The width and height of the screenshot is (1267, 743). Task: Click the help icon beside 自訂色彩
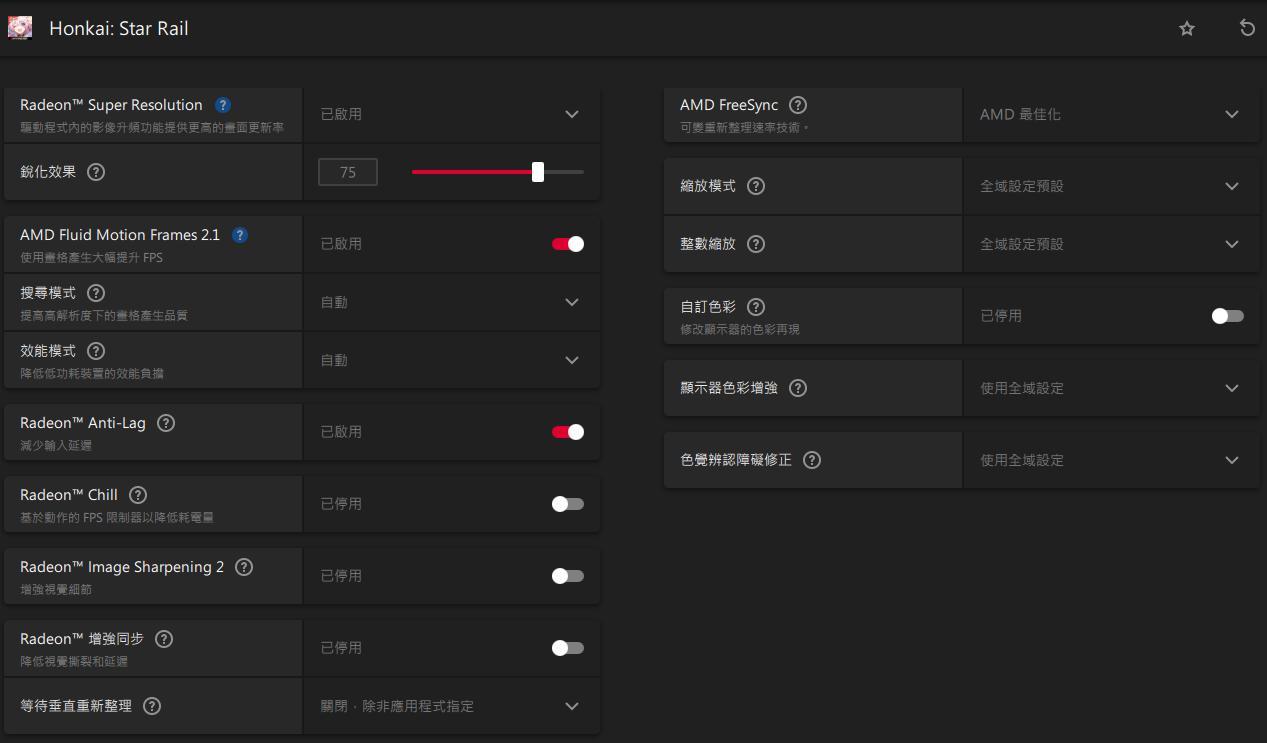(x=756, y=307)
